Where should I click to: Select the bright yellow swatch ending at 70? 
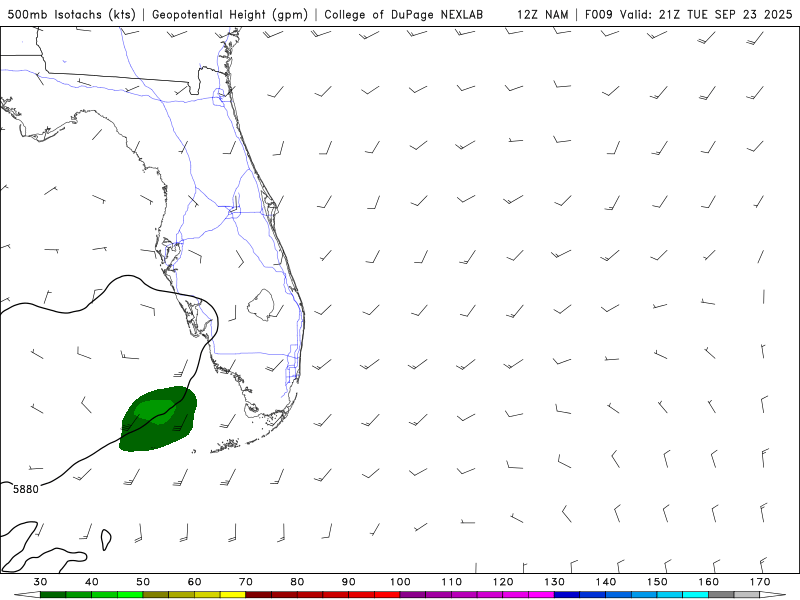pyautogui.click(x=233, y=595)
